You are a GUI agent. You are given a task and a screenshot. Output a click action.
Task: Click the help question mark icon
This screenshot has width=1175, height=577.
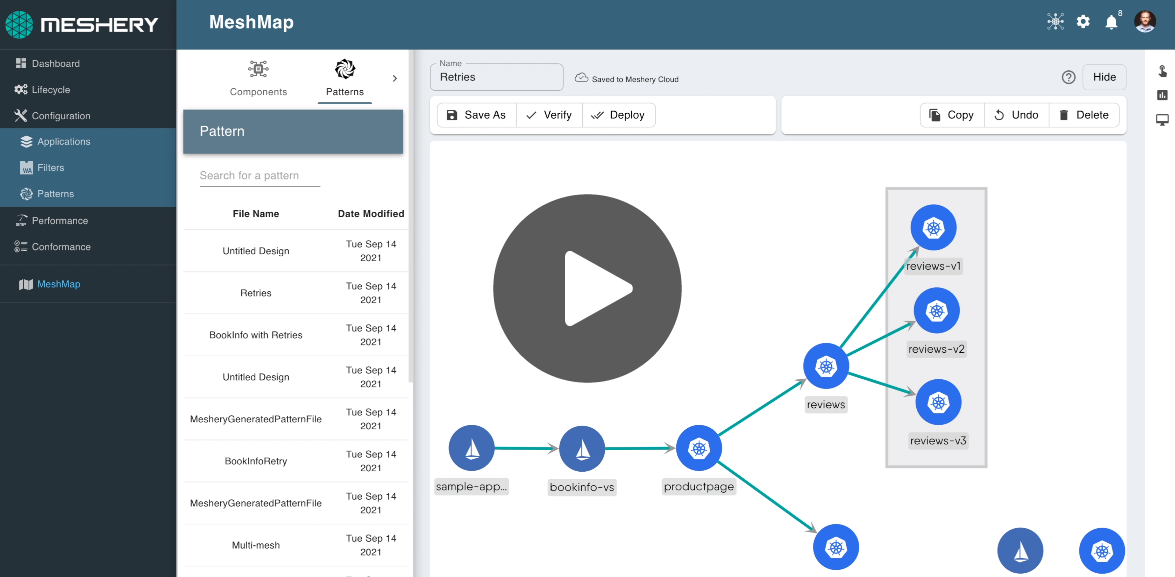1068,77
